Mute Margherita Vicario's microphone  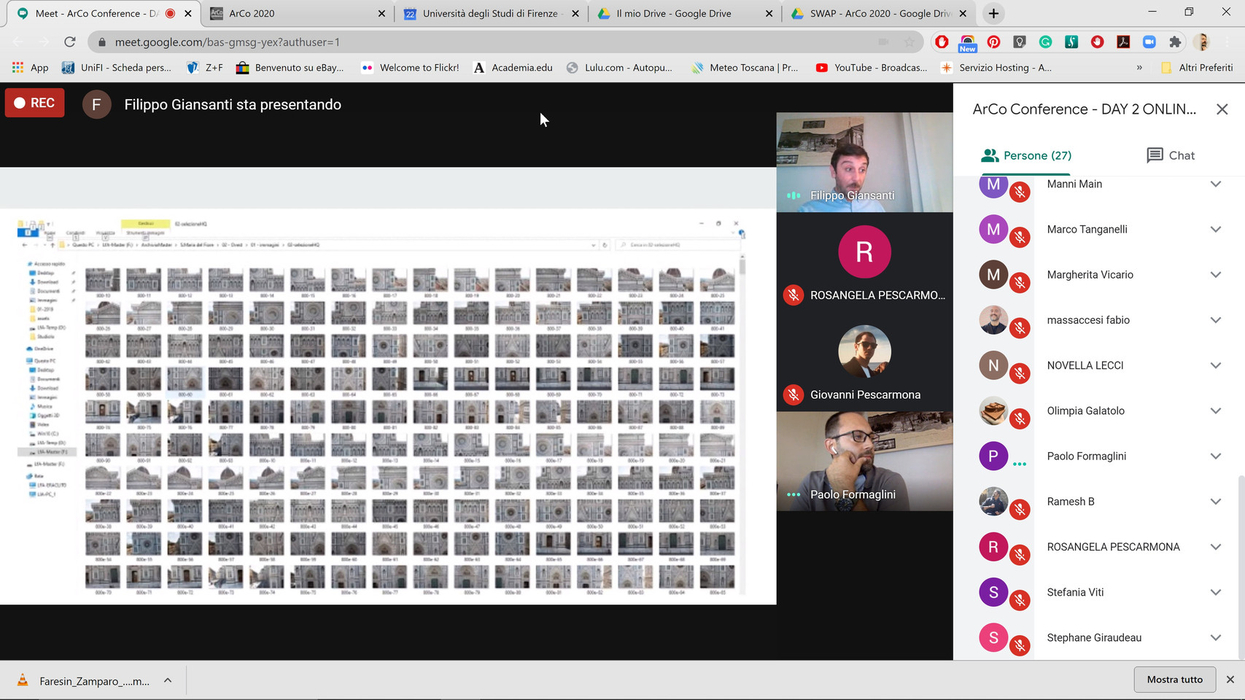click(1019, 283)
